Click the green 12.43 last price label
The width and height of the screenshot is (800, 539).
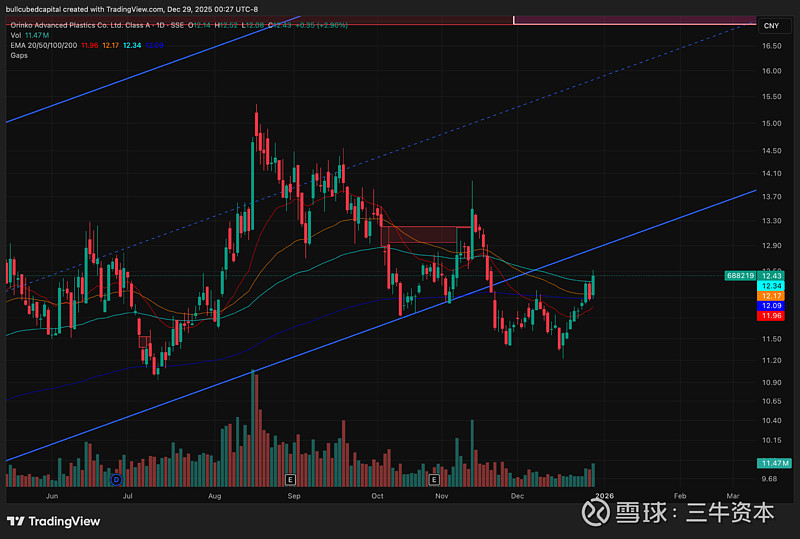coord(772,275)
